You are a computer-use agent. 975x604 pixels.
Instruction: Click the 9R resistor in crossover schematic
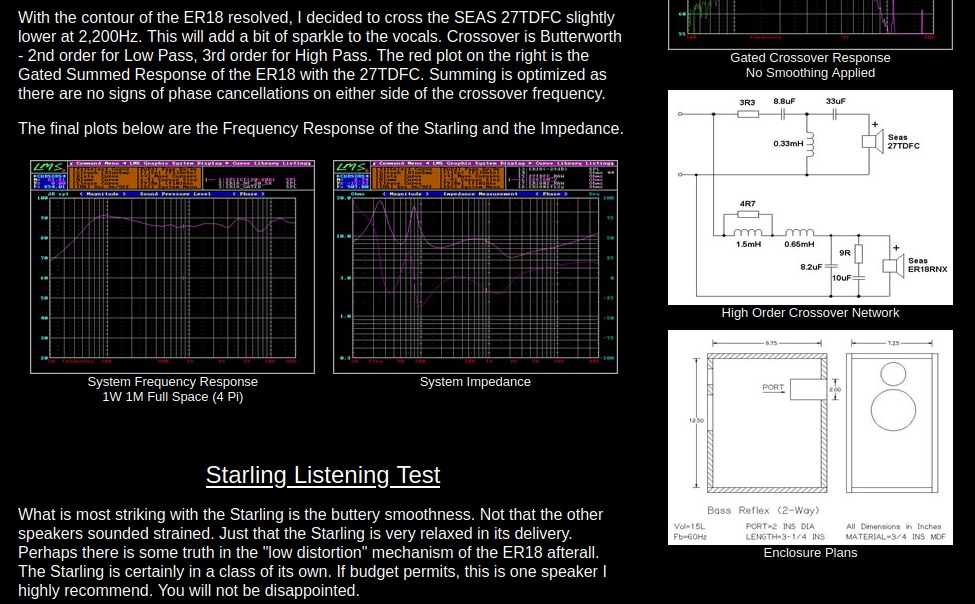[x=859, y=253]
